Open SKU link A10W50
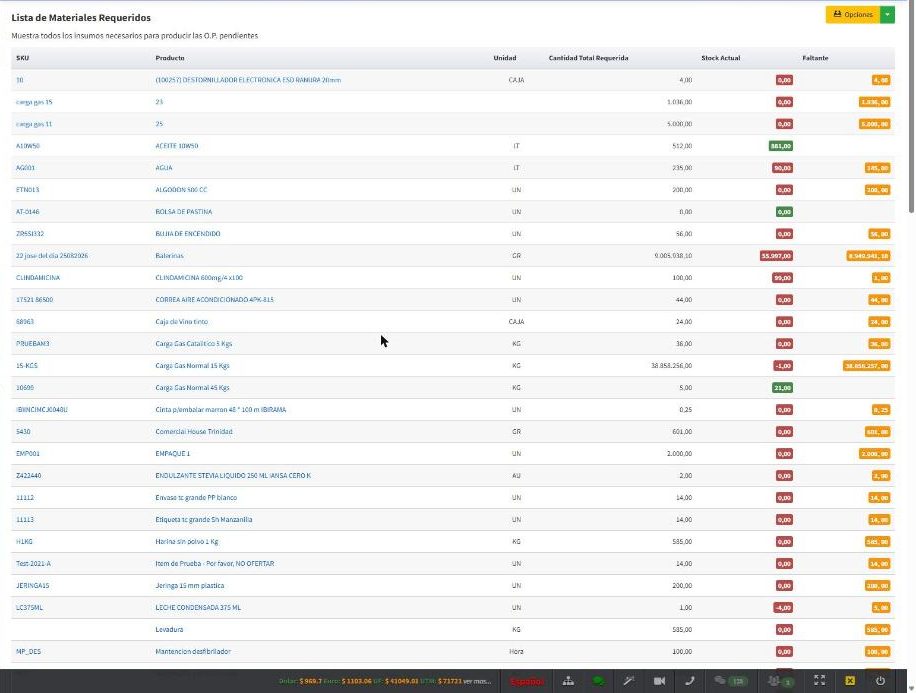 coord(28,146)
